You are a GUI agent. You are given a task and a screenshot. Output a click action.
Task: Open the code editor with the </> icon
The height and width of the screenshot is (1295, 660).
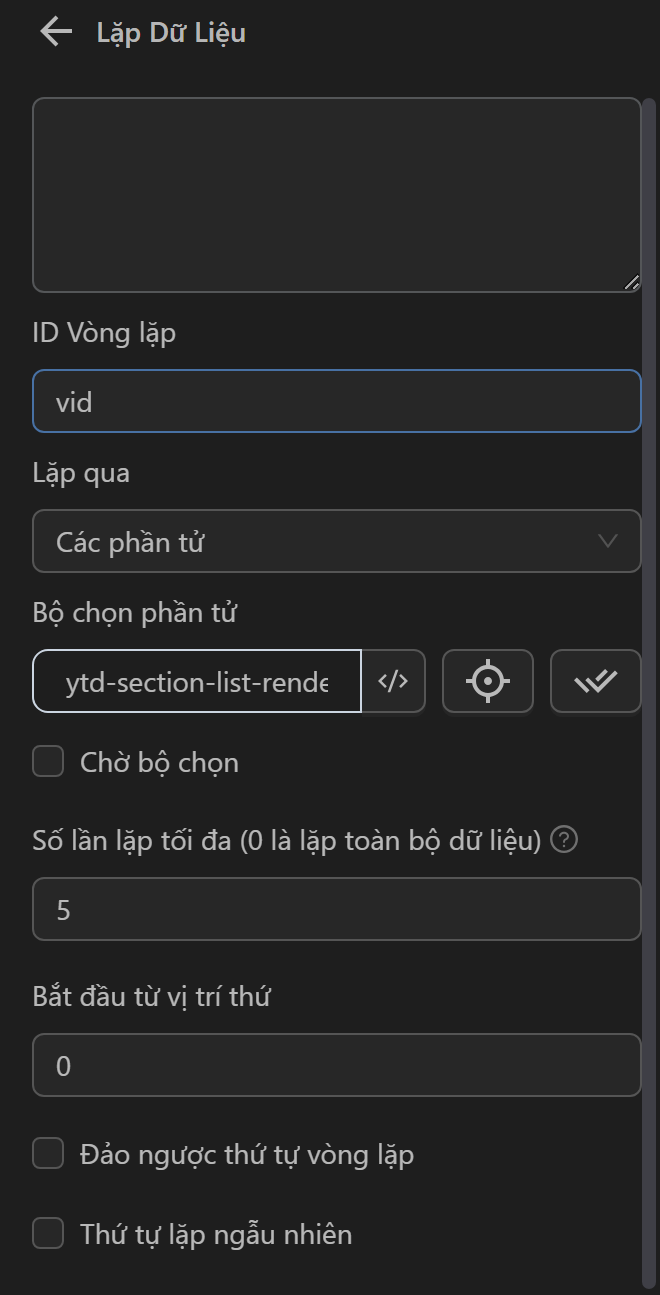[x=393, y=681]
